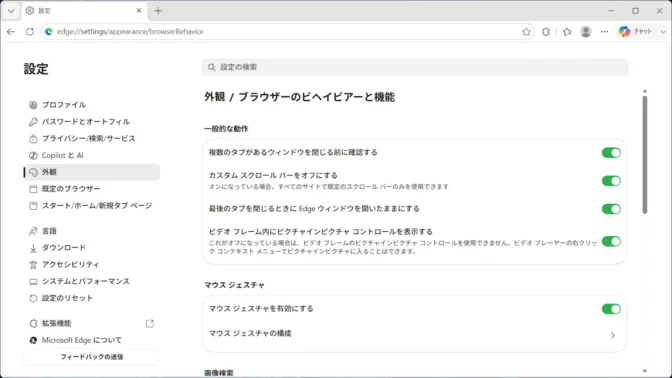
Task: Click フィードバックの送信 button
Action: pos(92,357)
